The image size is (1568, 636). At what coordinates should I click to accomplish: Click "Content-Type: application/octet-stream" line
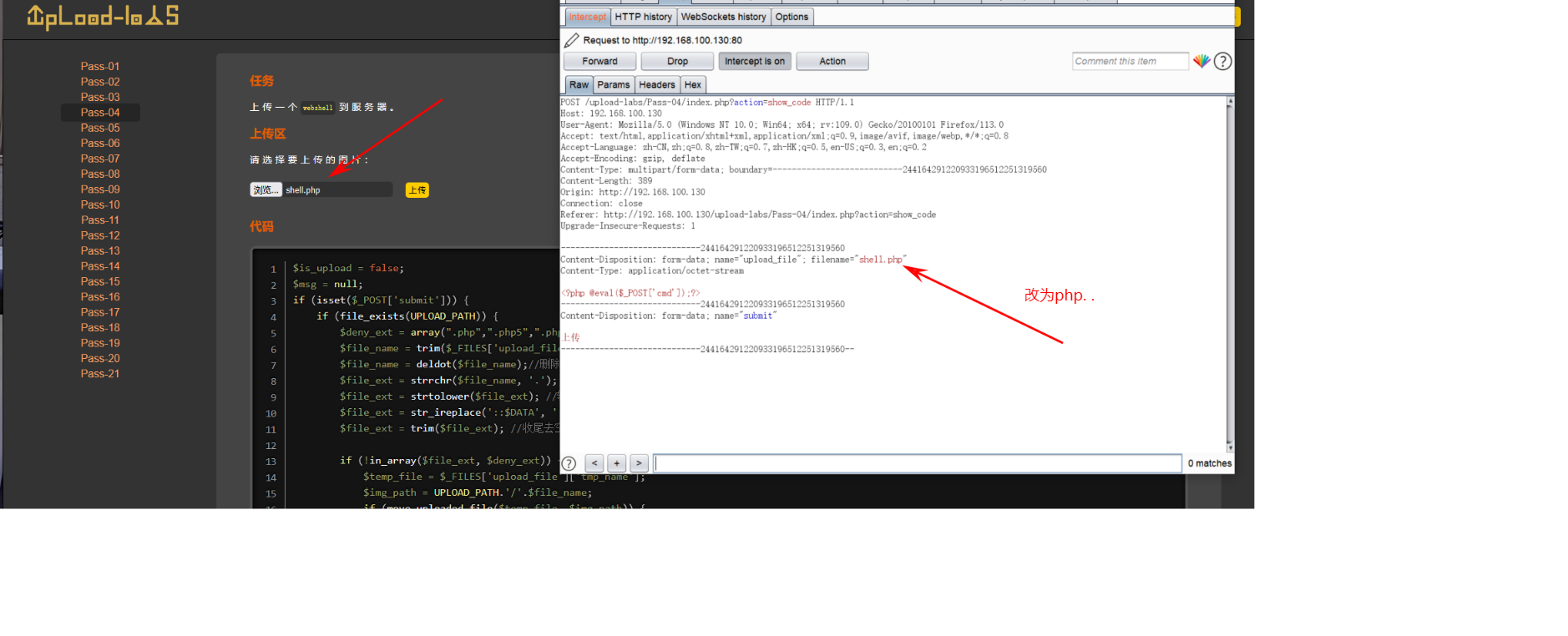pyautogui.click(x=652, y=271)
